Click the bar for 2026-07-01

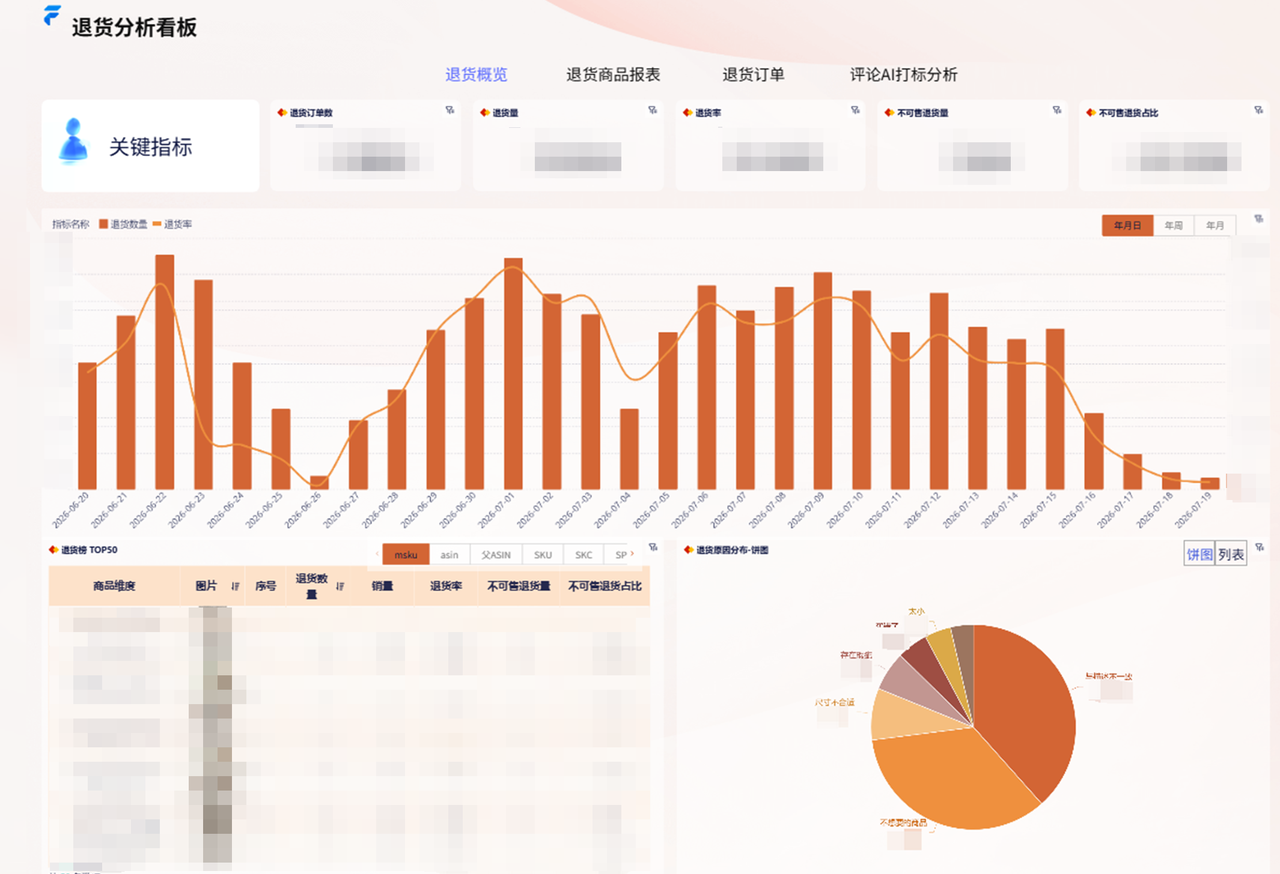click(x=513, y=373)
